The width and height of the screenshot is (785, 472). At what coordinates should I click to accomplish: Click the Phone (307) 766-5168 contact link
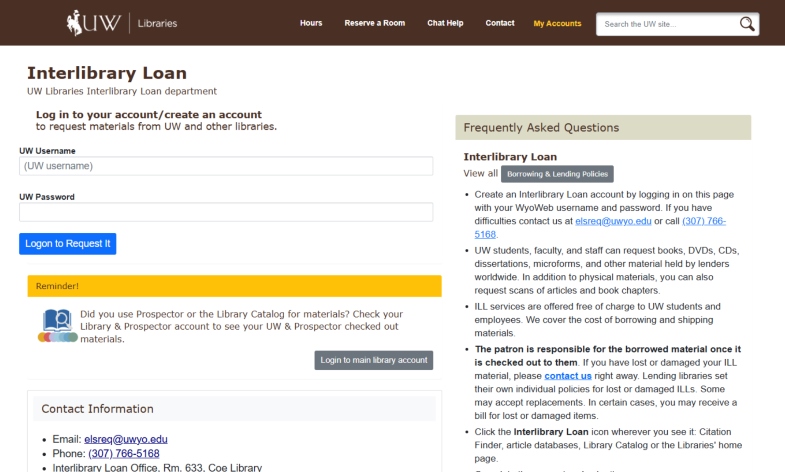tap(124, 453)
